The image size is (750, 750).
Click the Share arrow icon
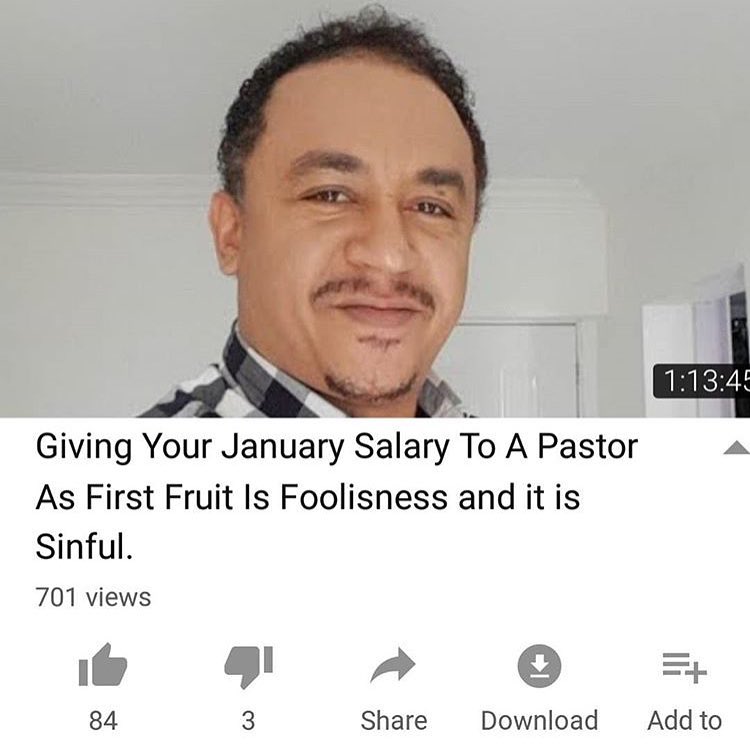[393, 665]
